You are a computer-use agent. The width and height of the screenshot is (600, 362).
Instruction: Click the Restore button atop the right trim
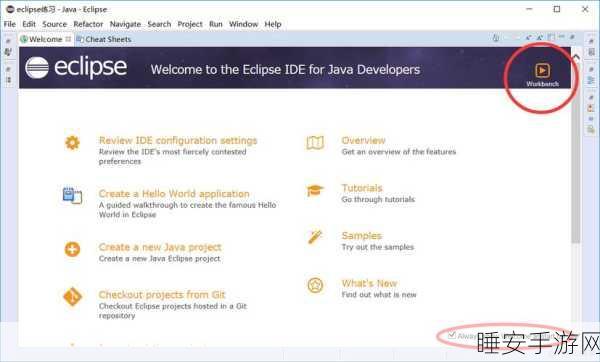591,41
